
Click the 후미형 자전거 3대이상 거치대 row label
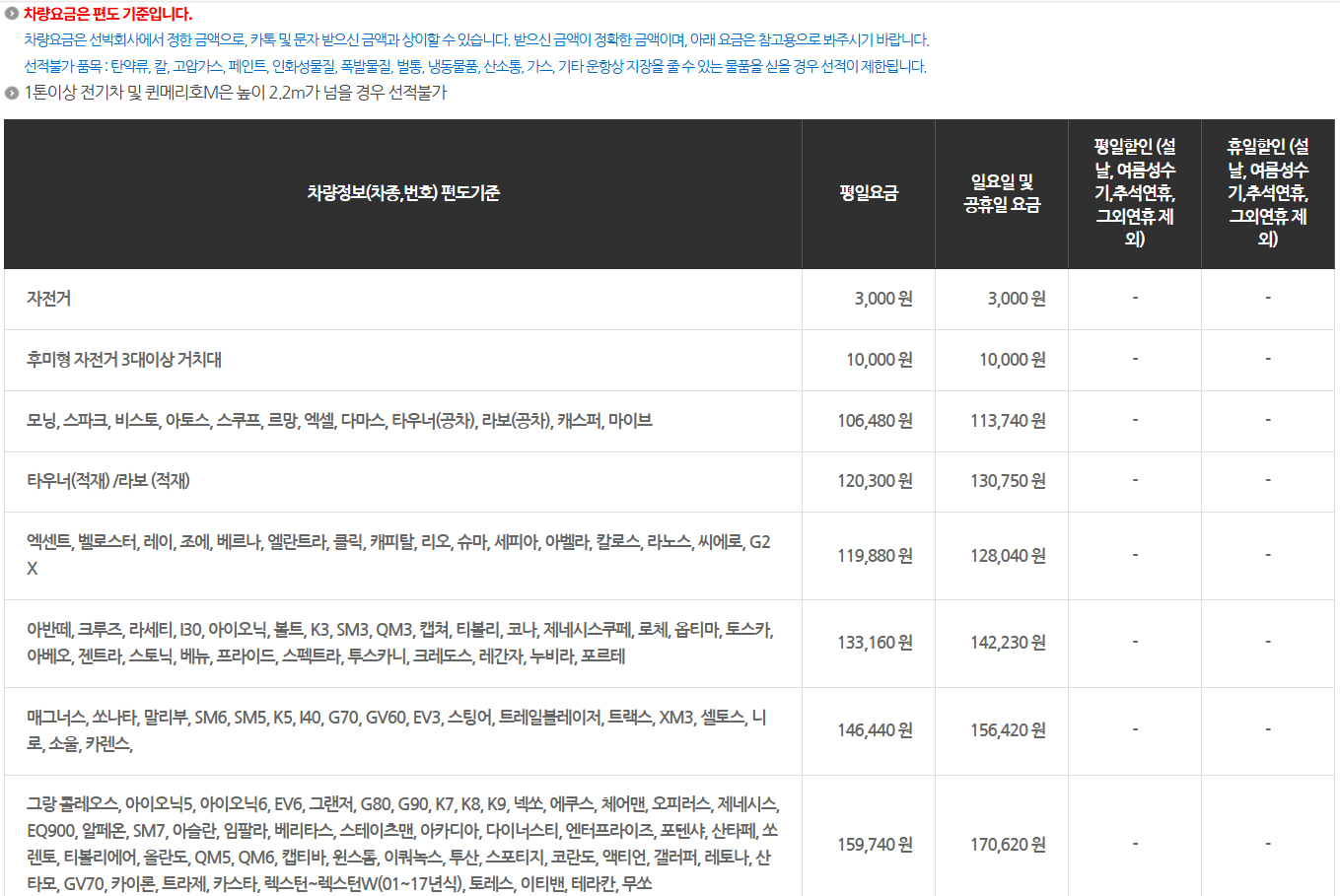click(124, 360)
